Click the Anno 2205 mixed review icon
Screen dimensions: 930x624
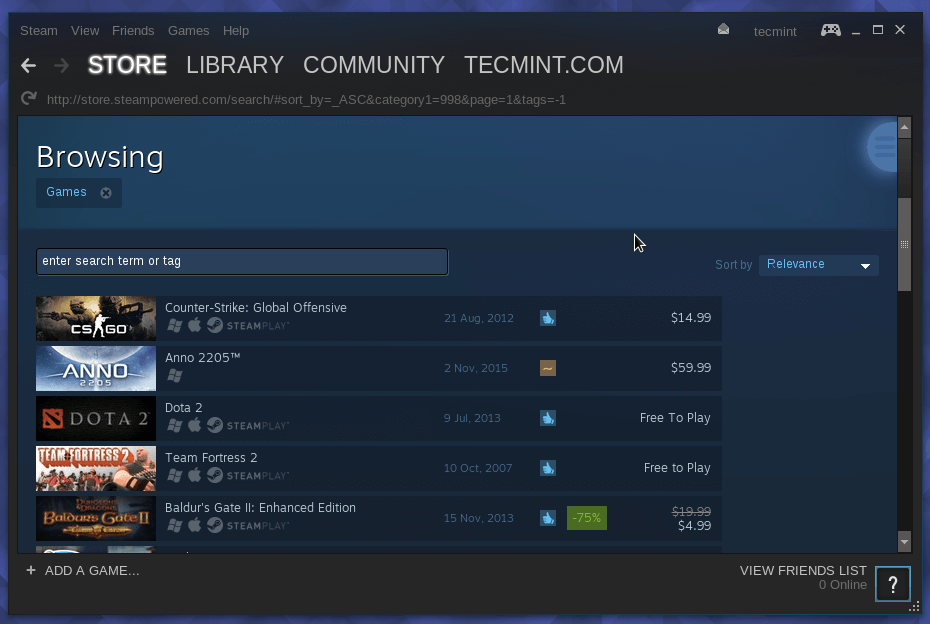(x=547, y=368)
